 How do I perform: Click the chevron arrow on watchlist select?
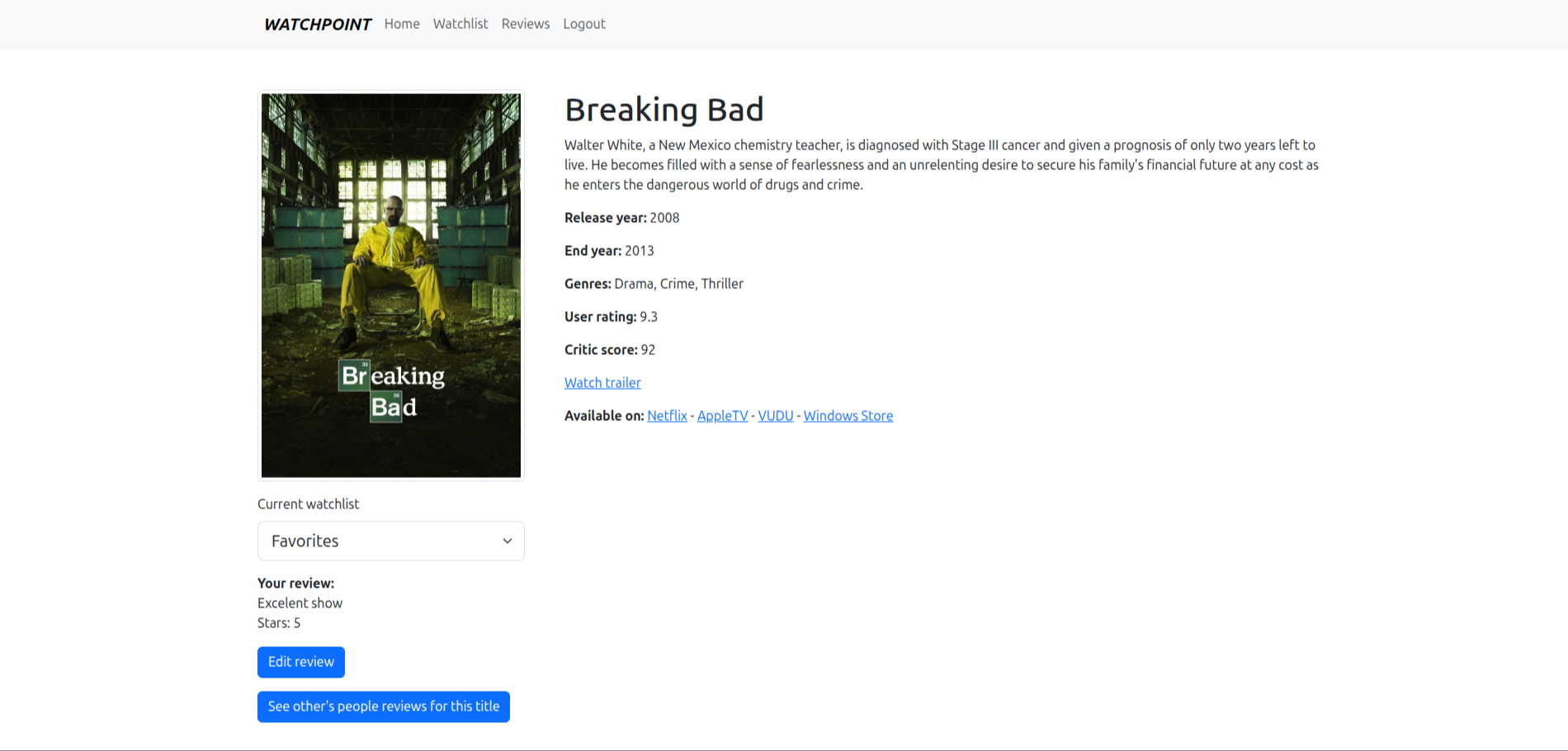click(507, 541)
